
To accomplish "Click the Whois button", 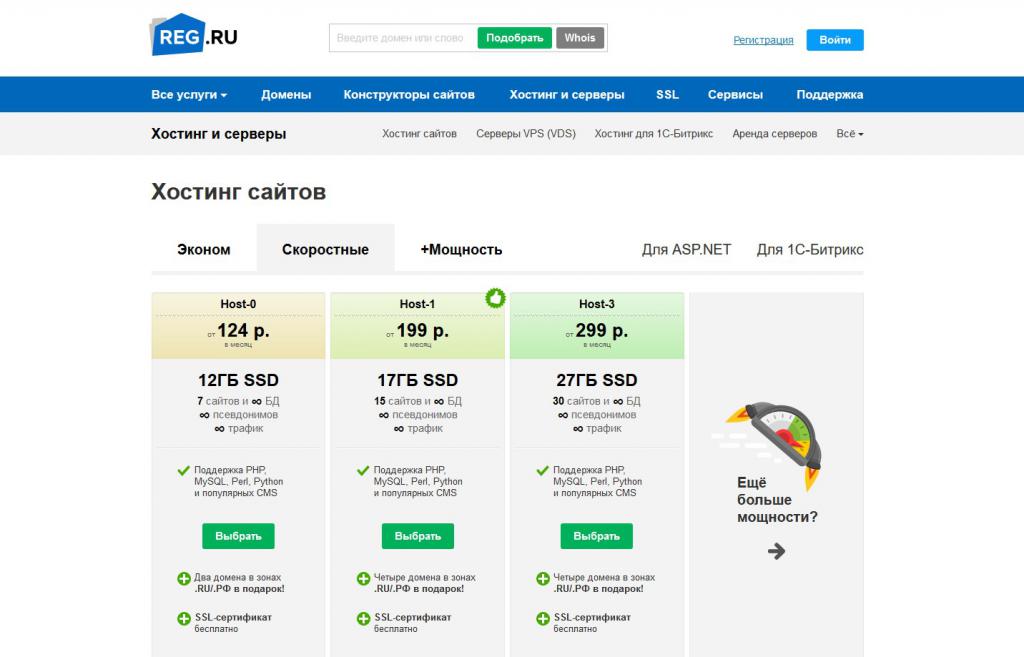I will click(580, 37).
